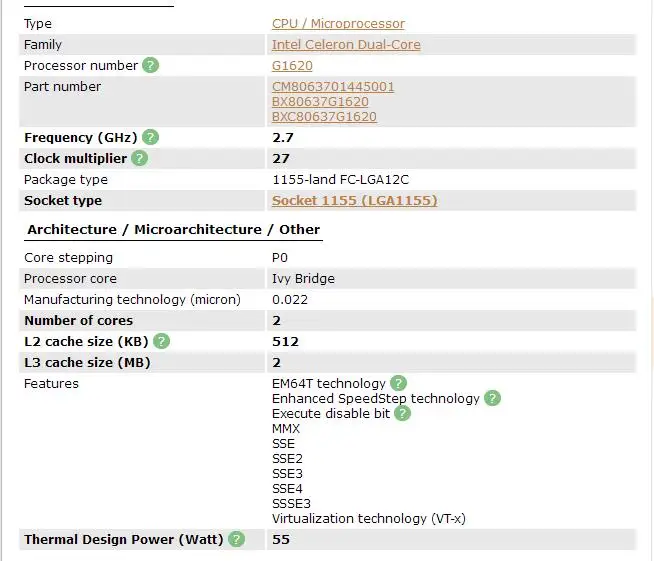Click the Features row label
The image size is (654, 561).
tap(51, 383)
